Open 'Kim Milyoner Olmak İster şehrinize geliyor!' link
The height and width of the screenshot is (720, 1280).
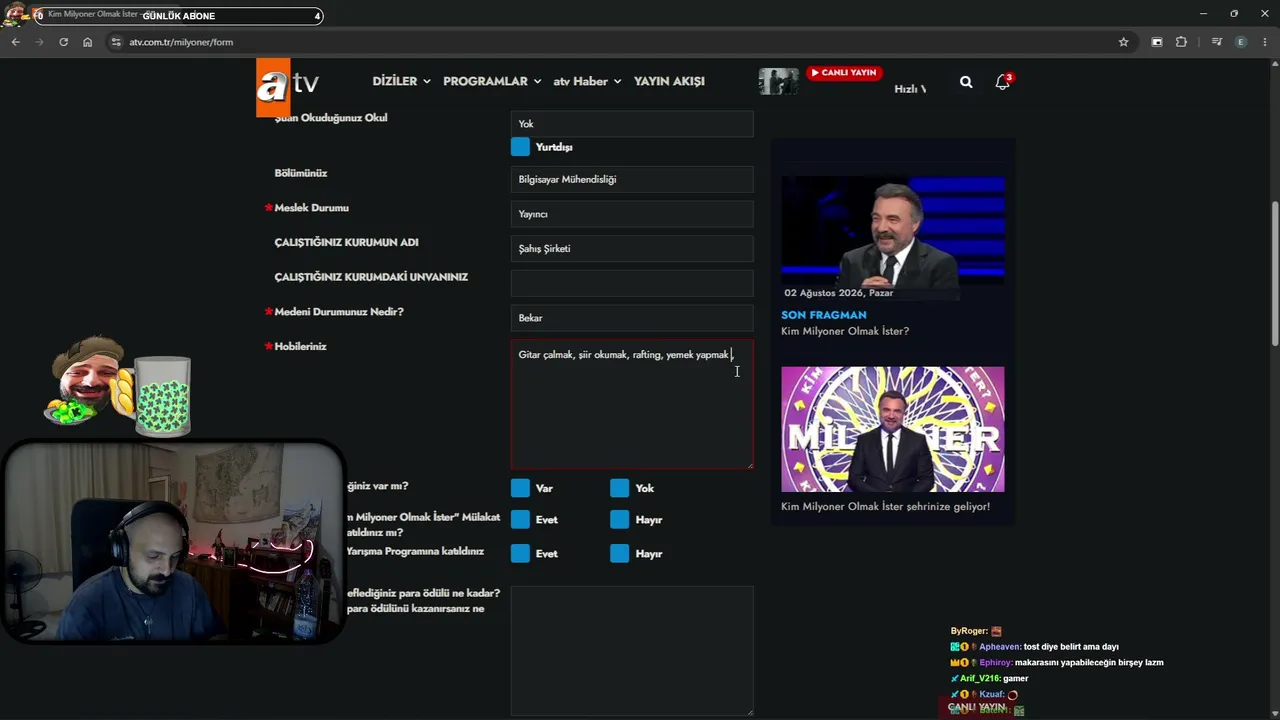point(885,507)
